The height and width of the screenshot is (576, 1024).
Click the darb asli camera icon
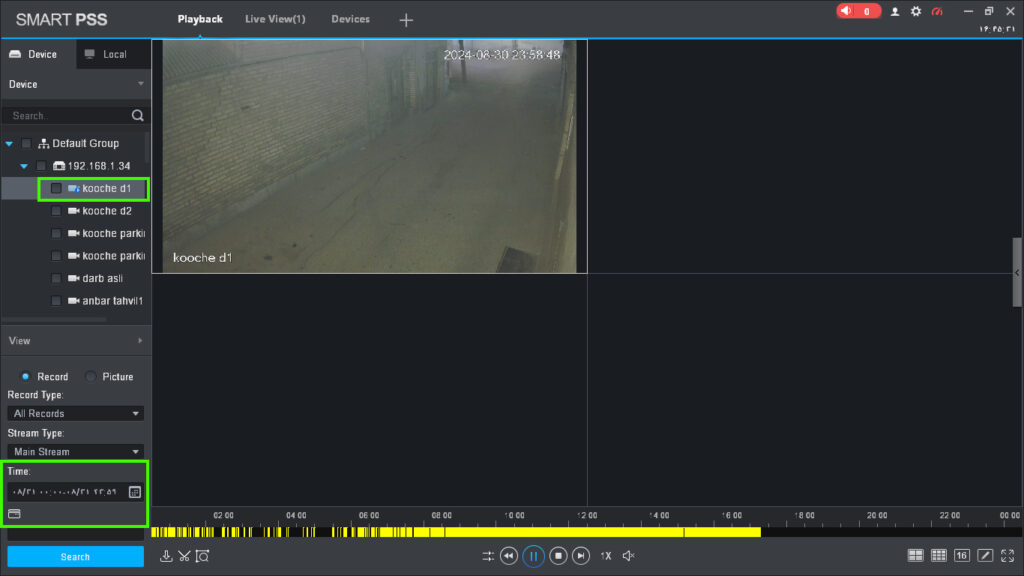pyautogui.click(x=74, y=278)
